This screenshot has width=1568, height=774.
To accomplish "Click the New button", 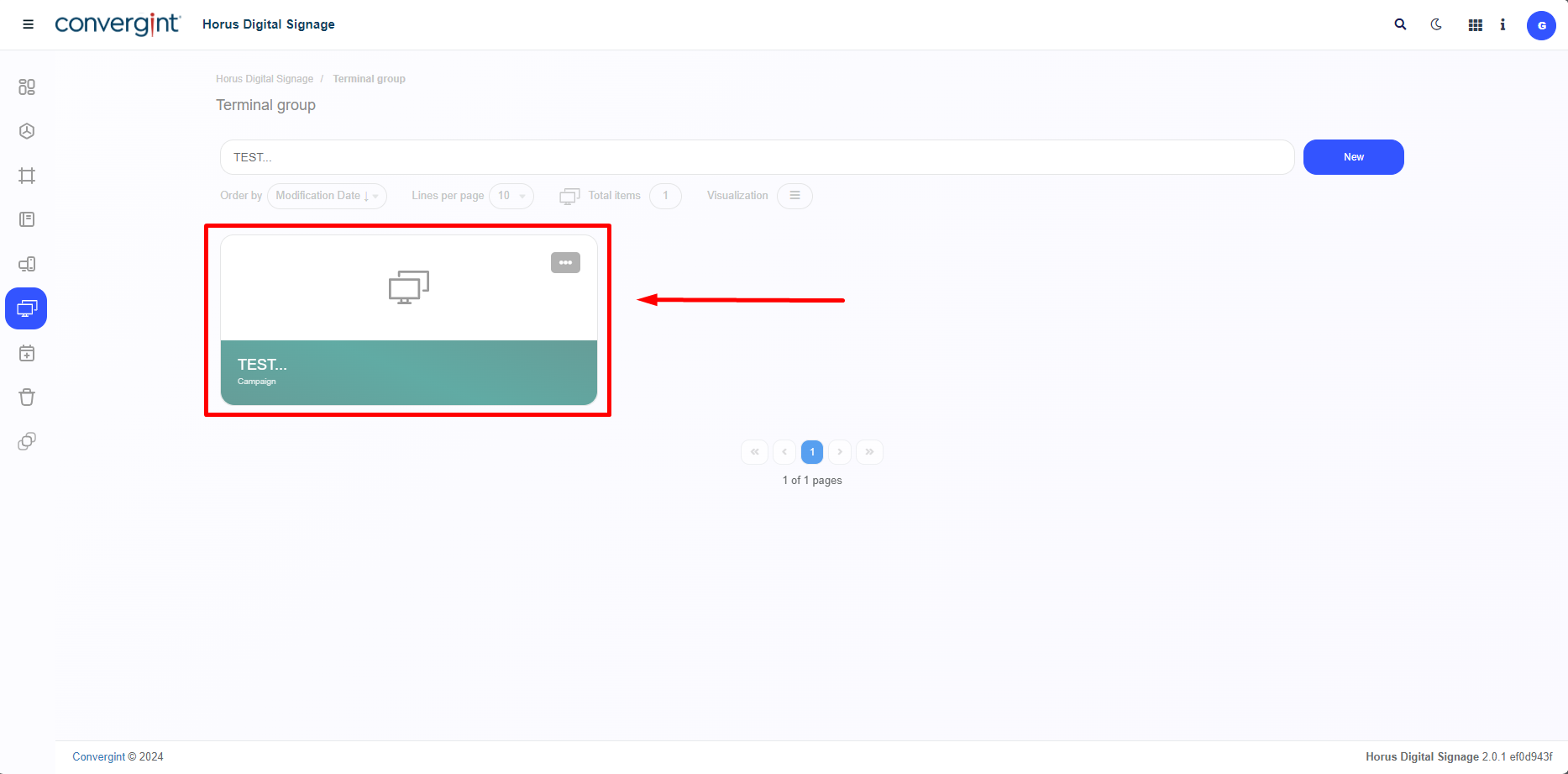I will (1353, 157).
